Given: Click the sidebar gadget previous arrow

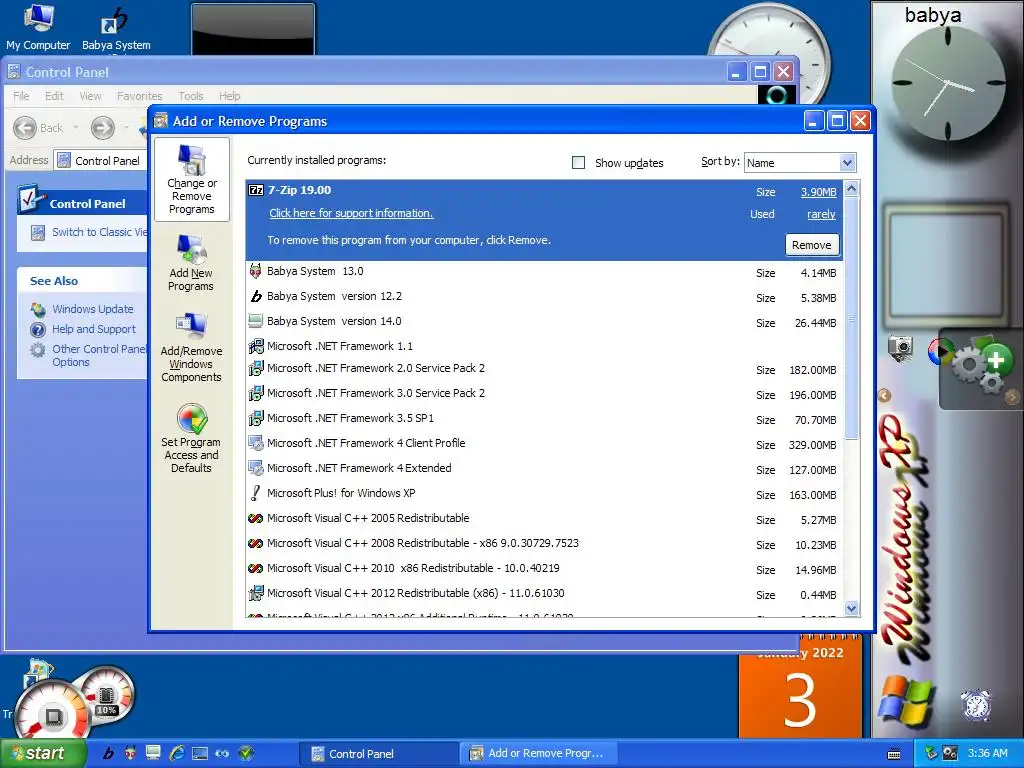Looking at the screenshot, I should point(884,395).
